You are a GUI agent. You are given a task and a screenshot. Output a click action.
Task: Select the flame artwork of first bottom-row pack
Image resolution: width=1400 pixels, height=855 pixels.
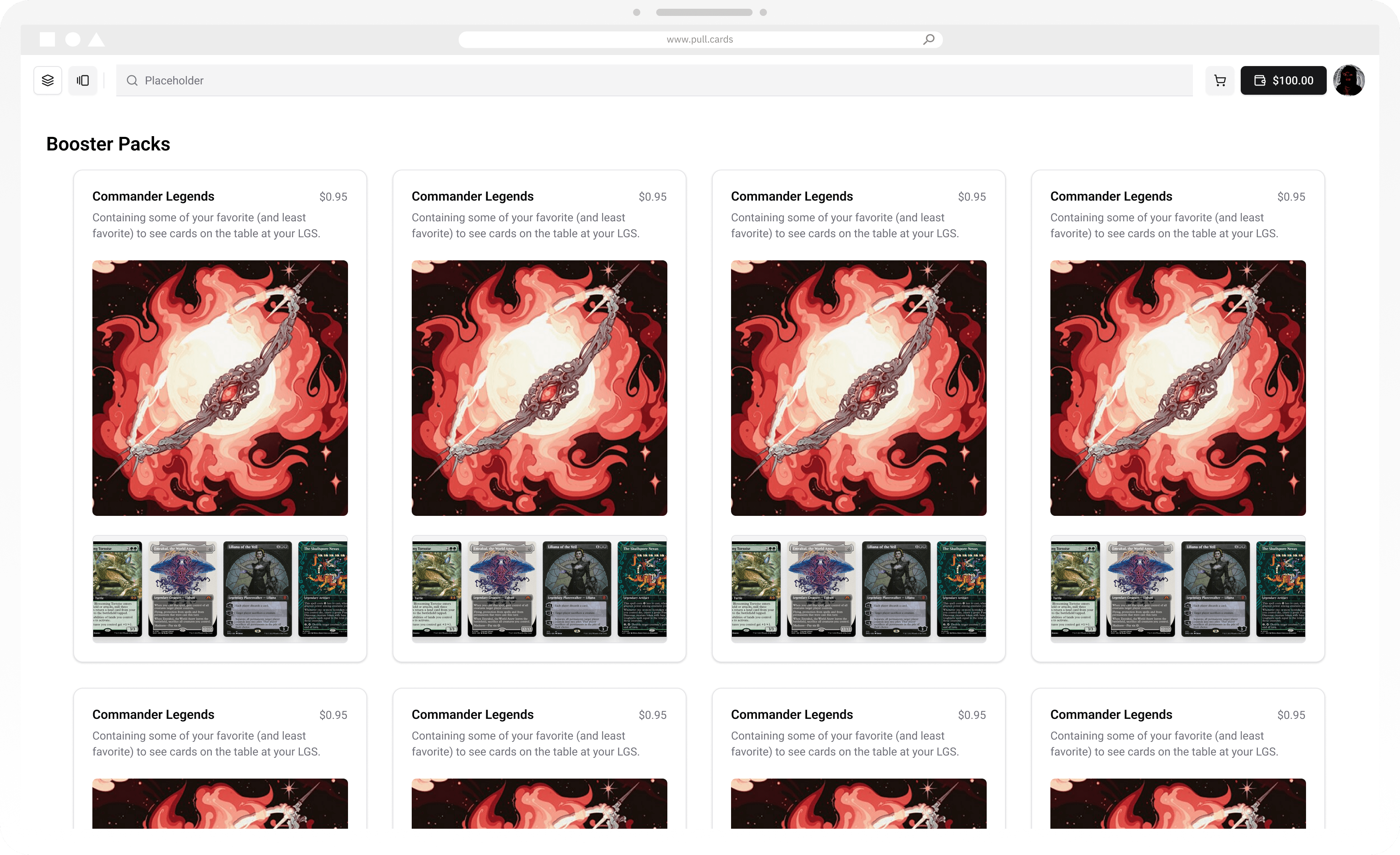pyautogui.click(x=221, y=803)
